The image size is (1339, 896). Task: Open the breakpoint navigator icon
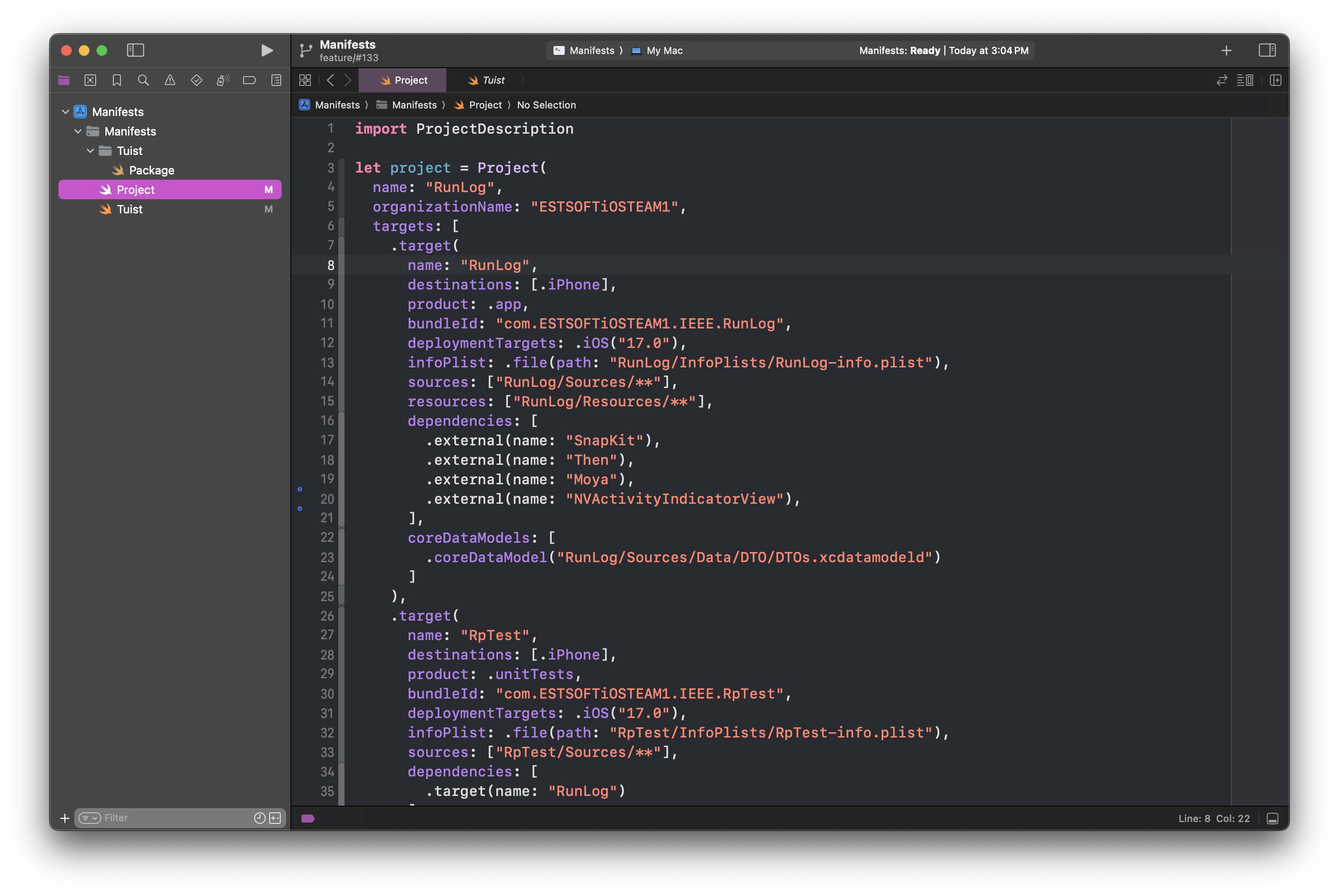click(x=249, y=80)
